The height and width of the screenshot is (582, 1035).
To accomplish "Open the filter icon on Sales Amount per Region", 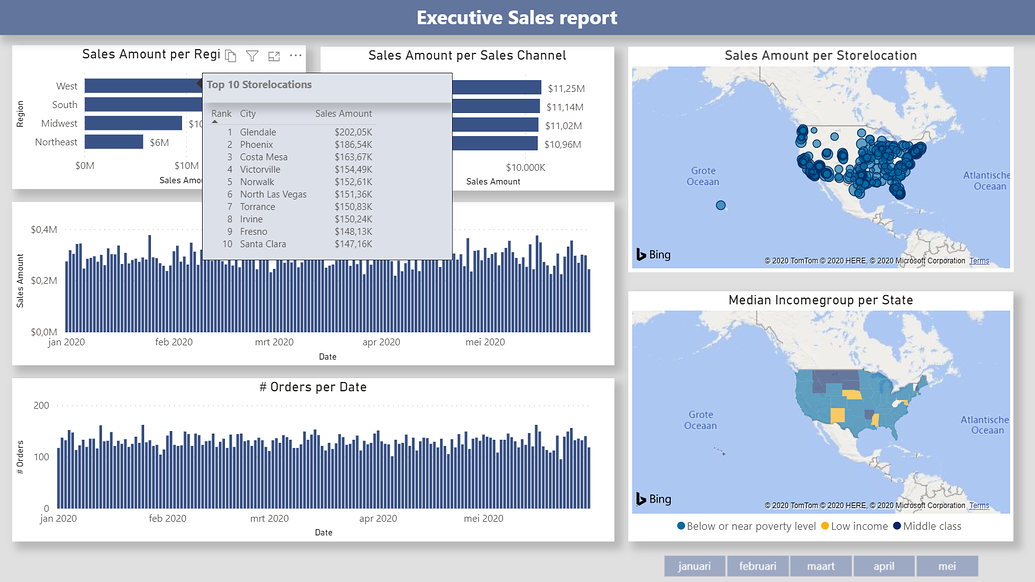I will coord(253,57).
